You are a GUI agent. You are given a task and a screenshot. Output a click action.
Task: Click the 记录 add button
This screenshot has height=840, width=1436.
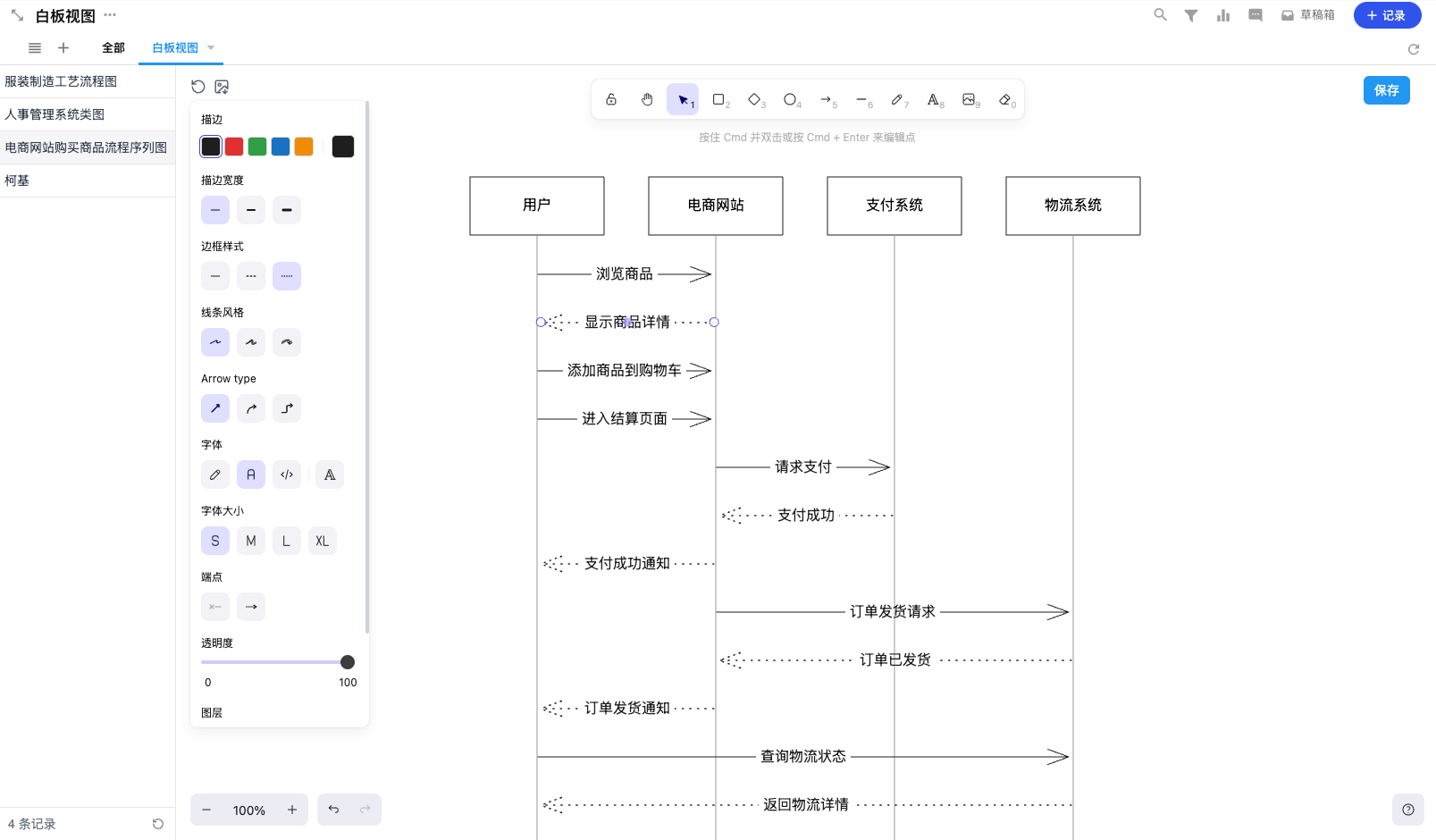1386,15
